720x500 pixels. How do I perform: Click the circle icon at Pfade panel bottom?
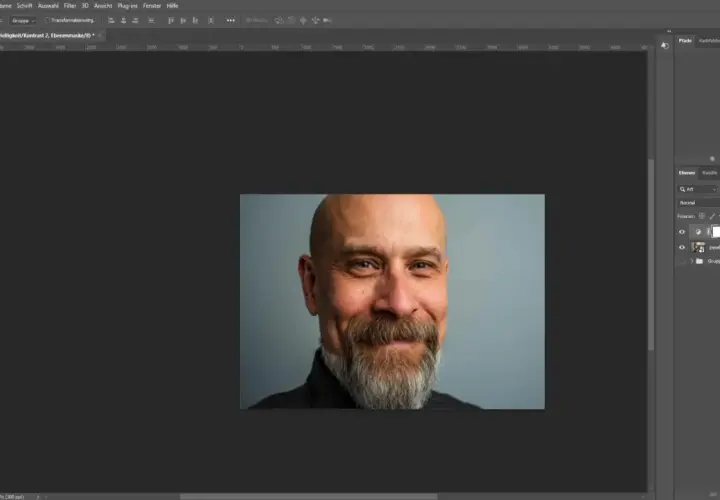712,159
